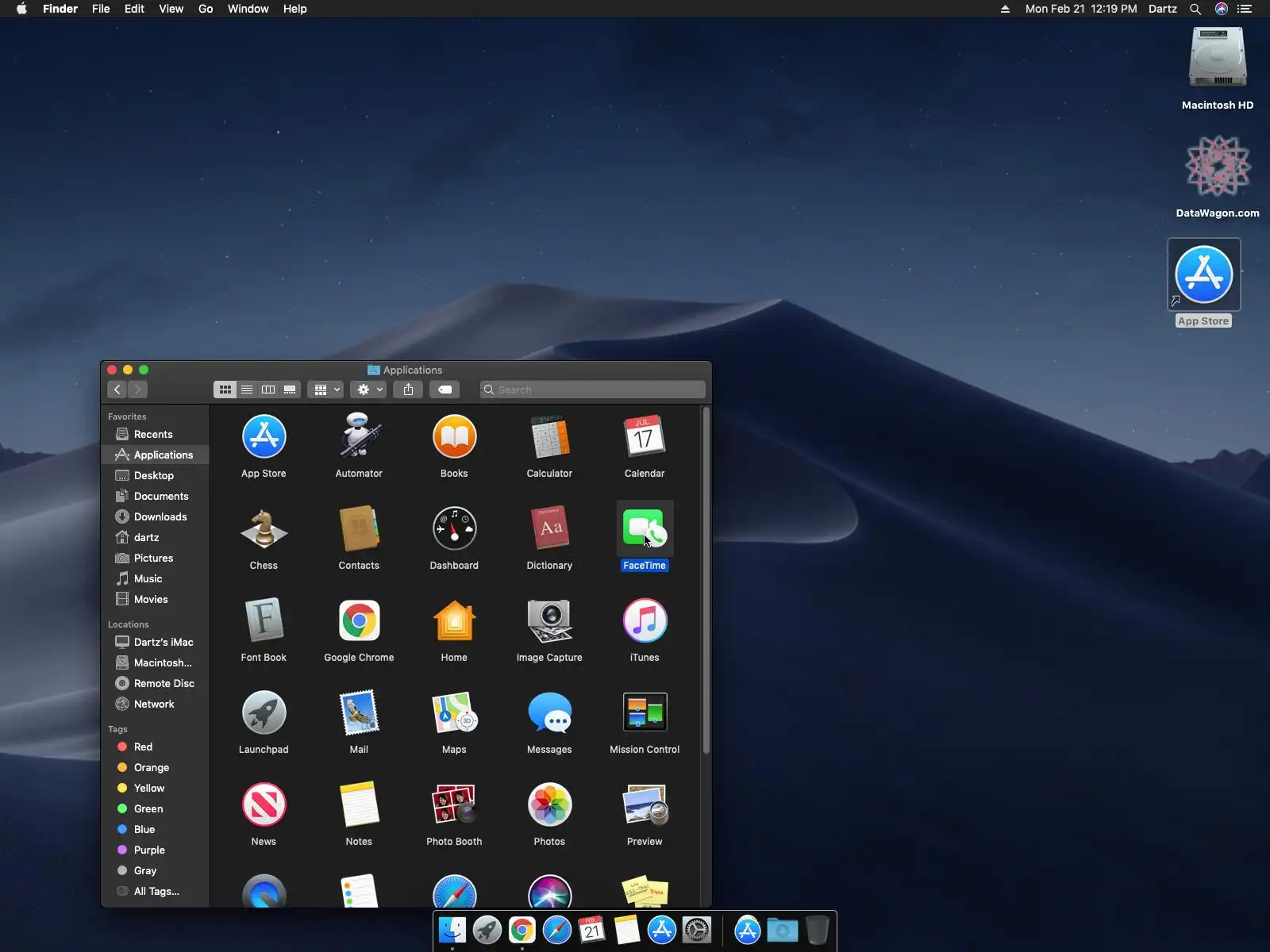This screenshot has height=952, width=1270.
Task: Open Pictures in Finder sidebar
Action: [x=155, y=558]
